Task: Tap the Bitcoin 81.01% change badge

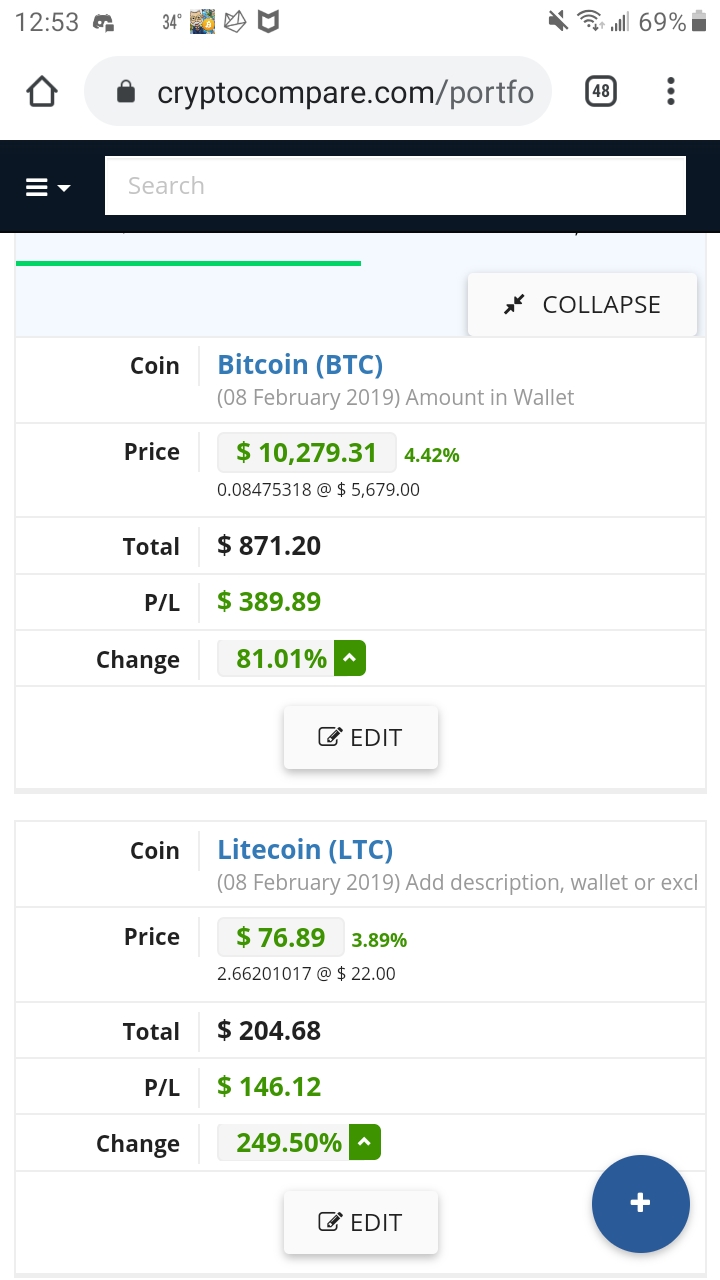Action: click(x=275, y=659)
